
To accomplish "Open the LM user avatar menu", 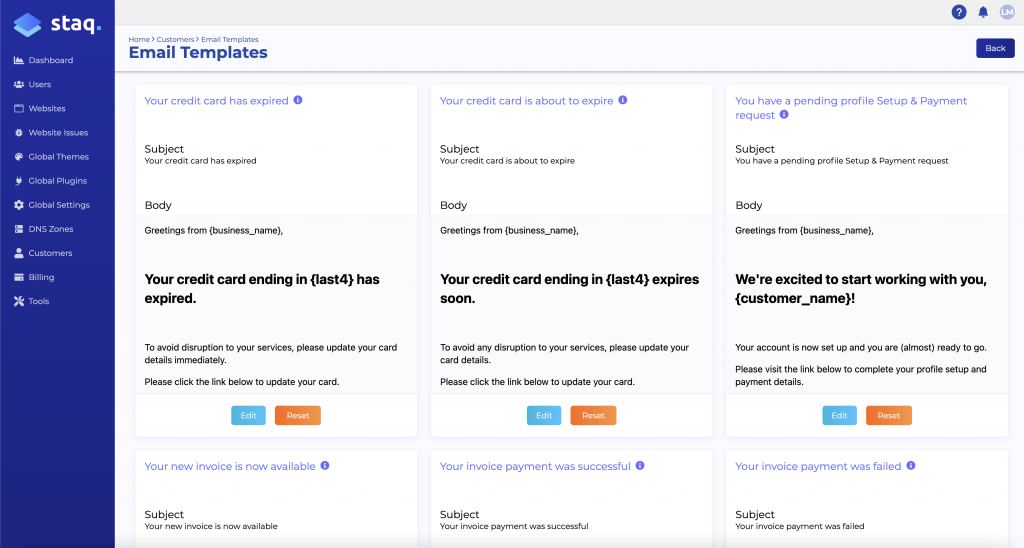I will [1006, 12].
